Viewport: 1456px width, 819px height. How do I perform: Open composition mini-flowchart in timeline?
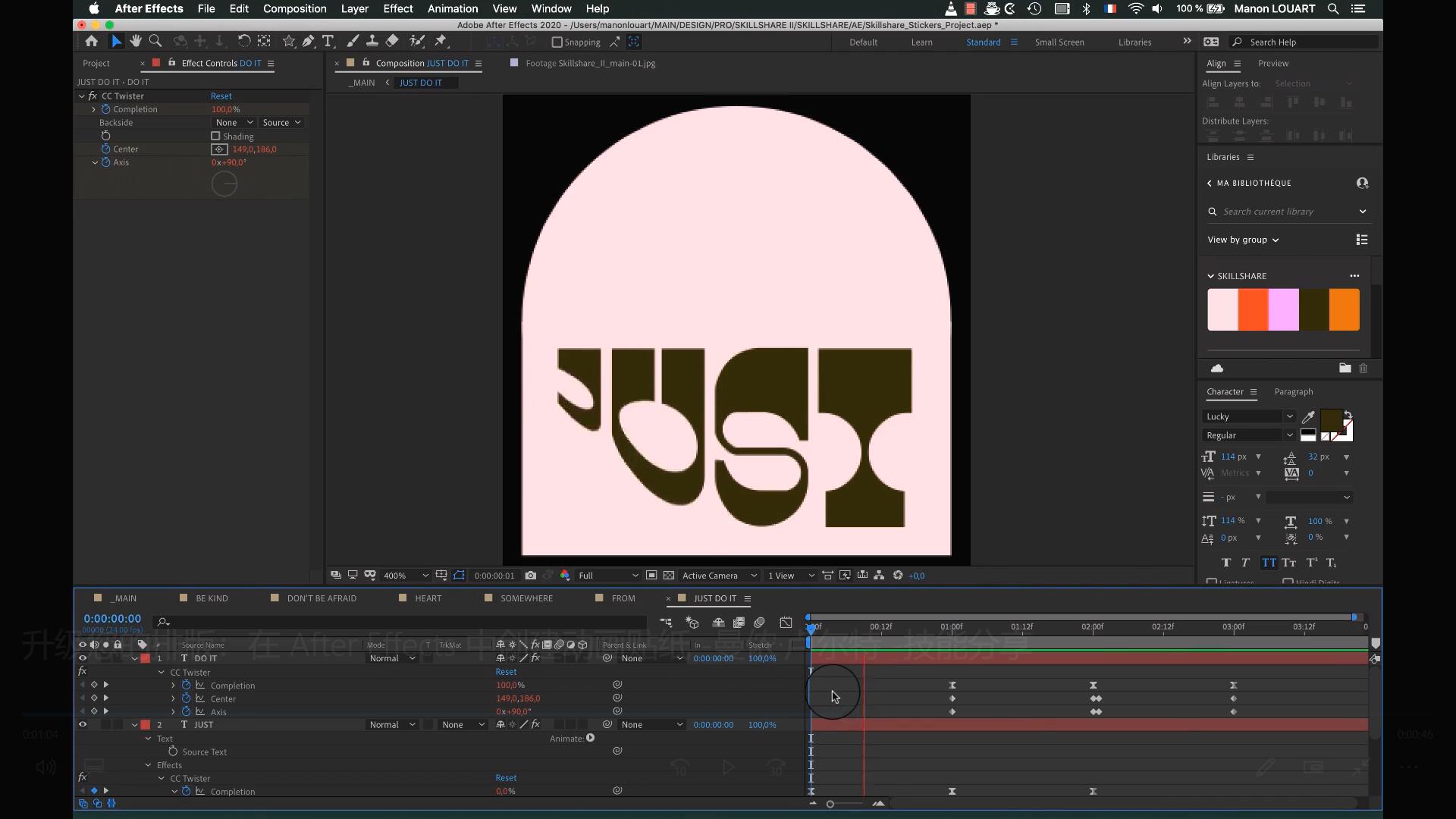pos(666,623)
